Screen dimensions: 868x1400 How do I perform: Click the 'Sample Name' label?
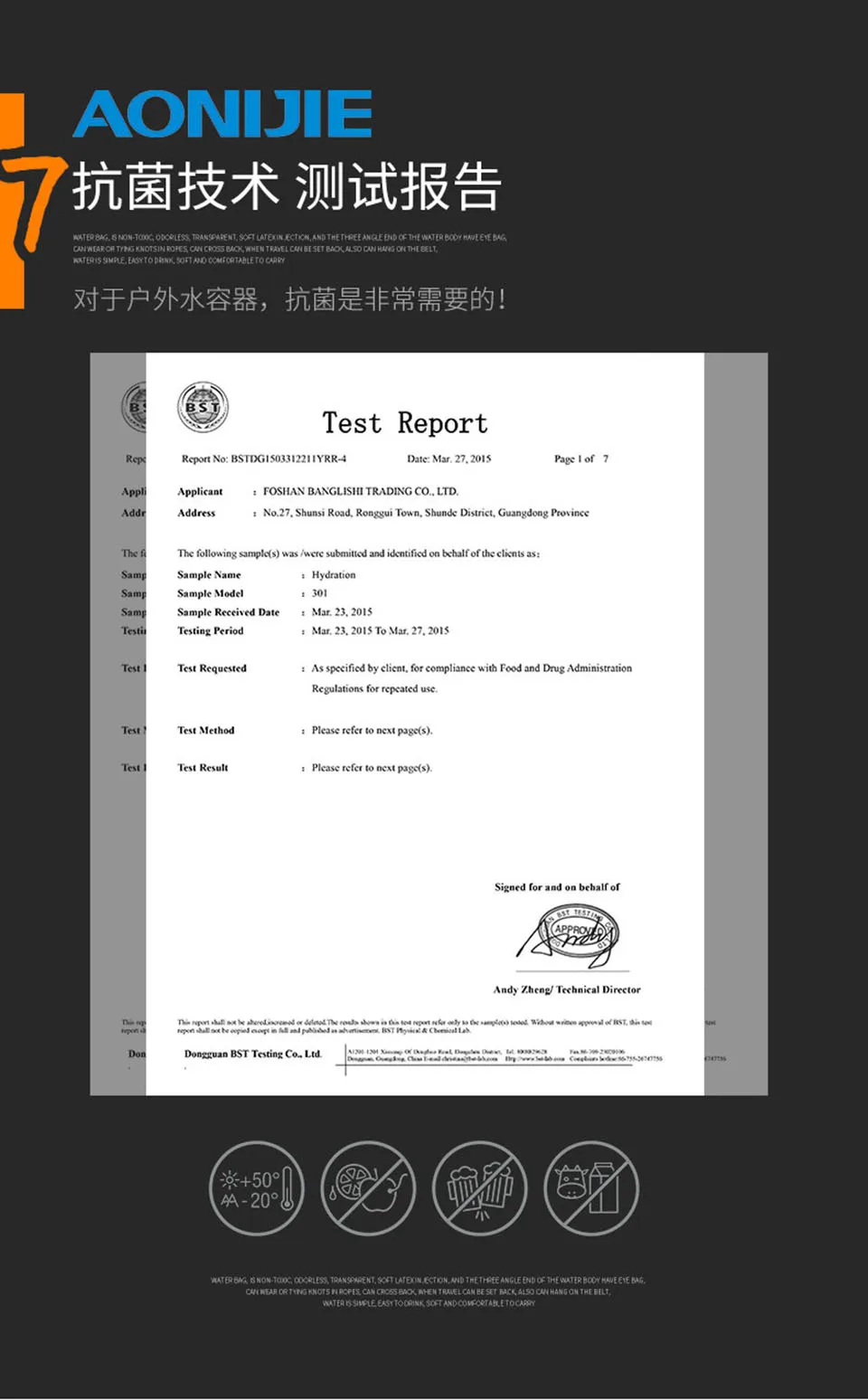click(209, 574)
